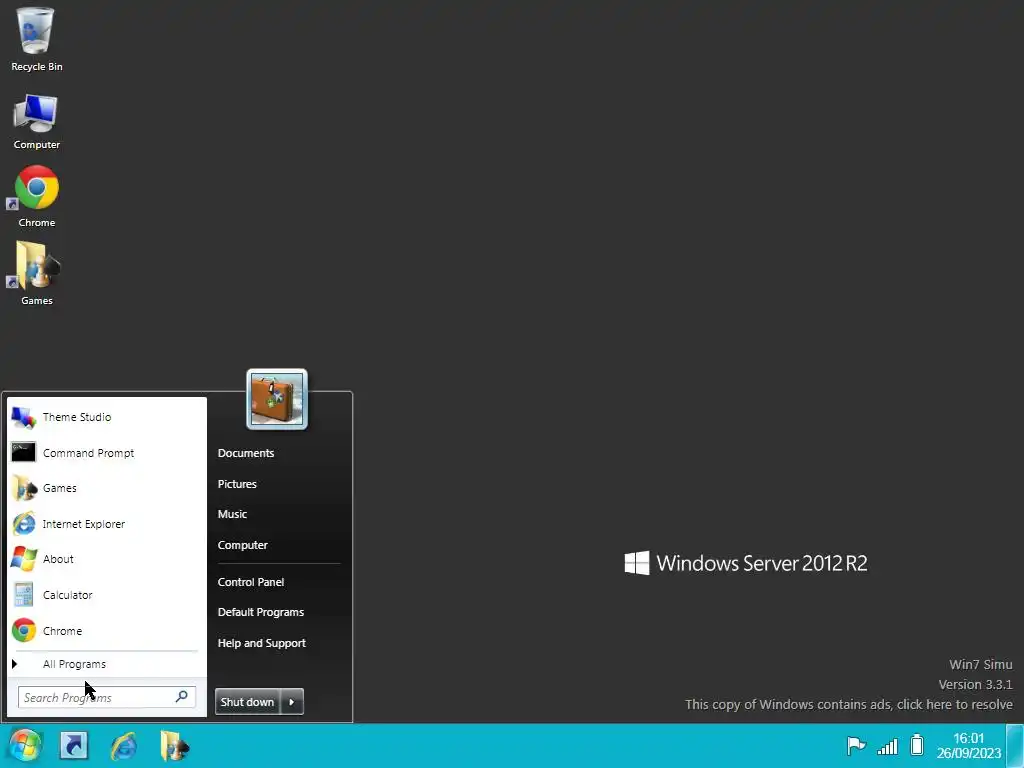
Task: Click the Calculator icon in Start menu
Action: click(24, 595)
